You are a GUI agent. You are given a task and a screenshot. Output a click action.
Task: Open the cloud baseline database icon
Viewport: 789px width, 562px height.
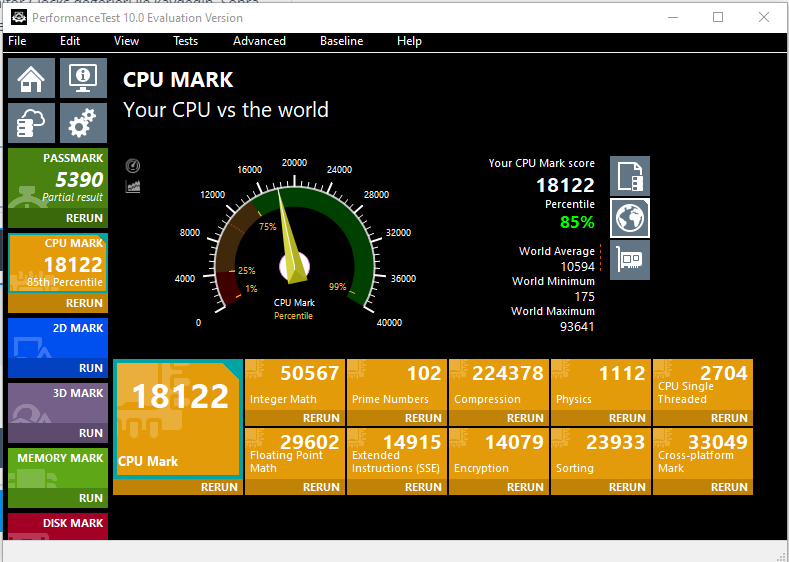click(31, 123)
